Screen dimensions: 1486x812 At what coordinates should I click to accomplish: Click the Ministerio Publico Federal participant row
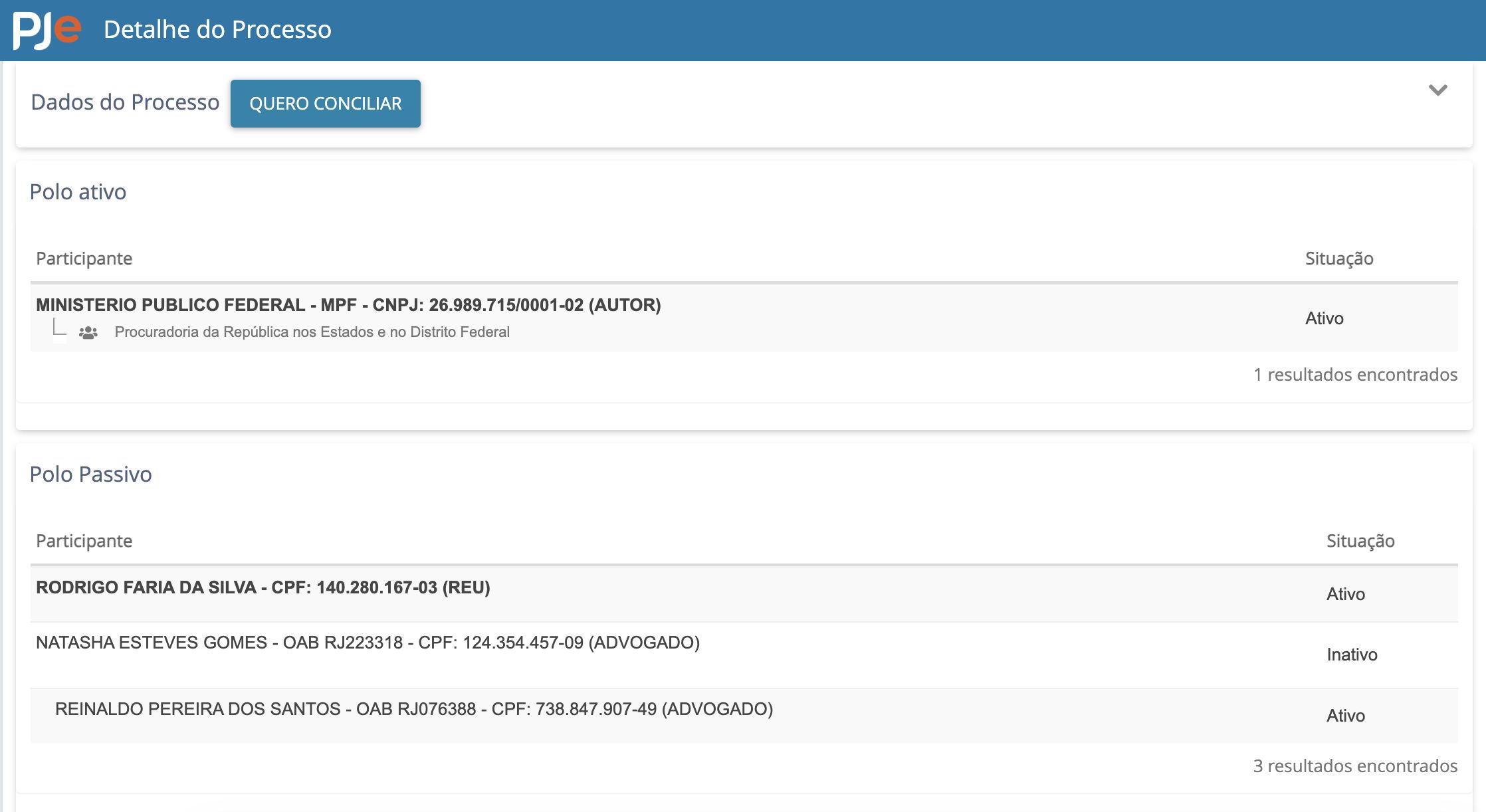[x=744, y=318]
